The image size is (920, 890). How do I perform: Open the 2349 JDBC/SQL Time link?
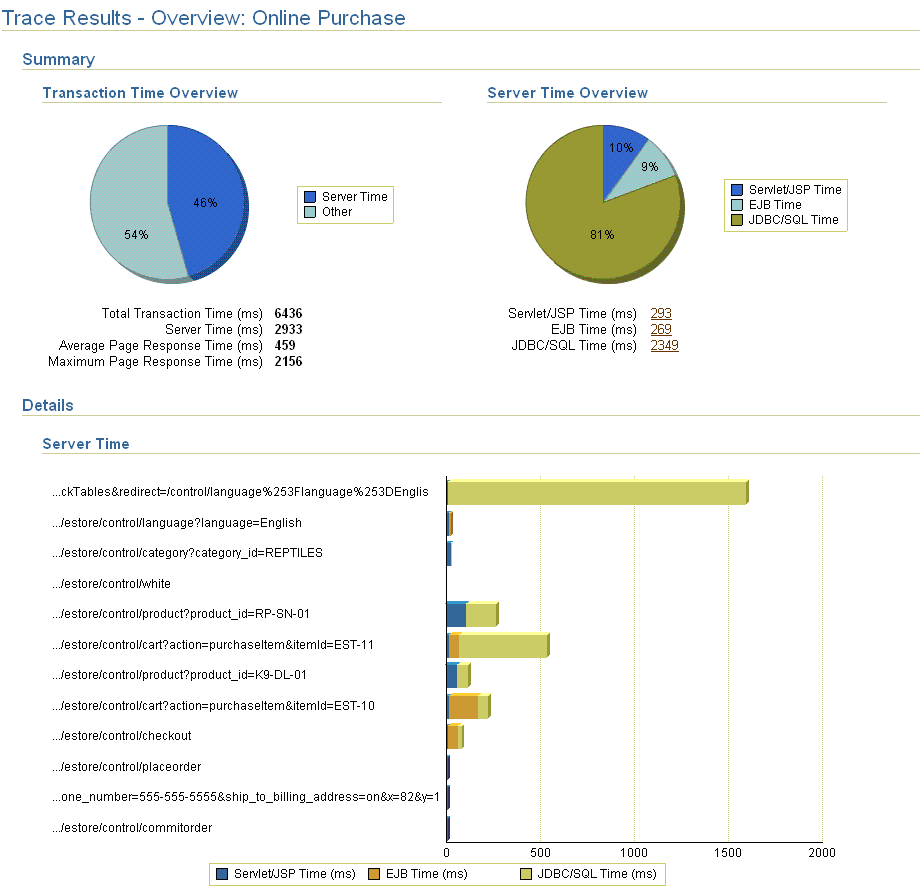pos(664,345)
